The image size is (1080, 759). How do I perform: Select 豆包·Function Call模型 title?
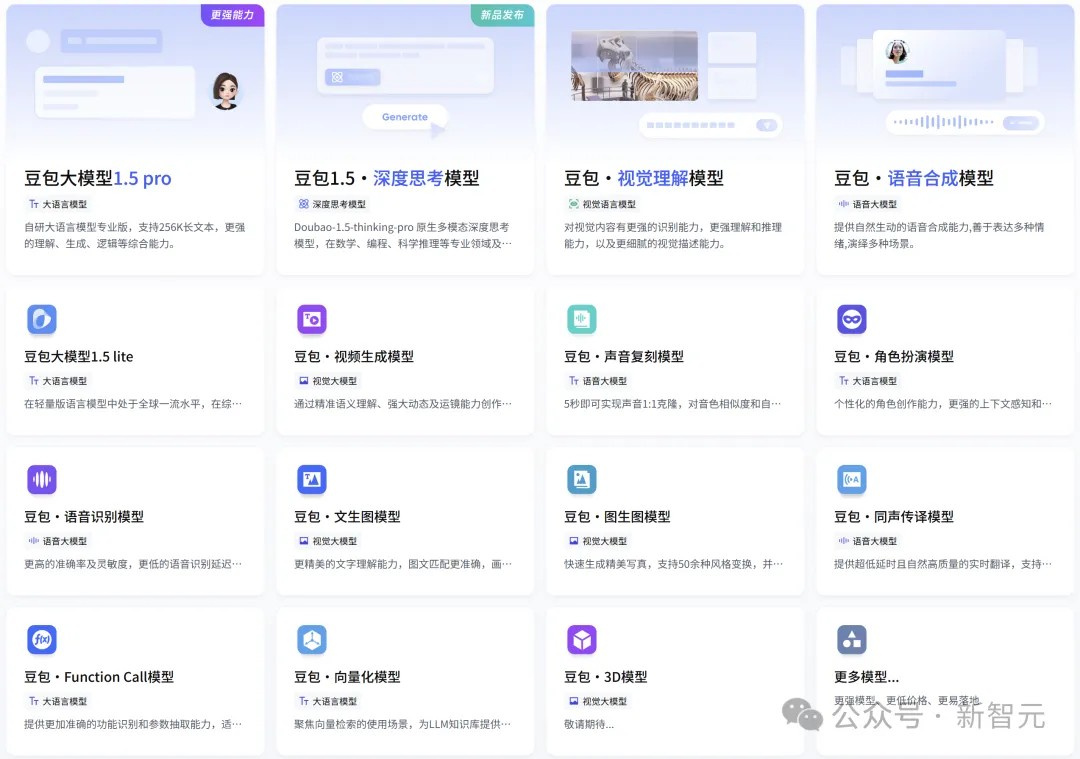point(99,677)
